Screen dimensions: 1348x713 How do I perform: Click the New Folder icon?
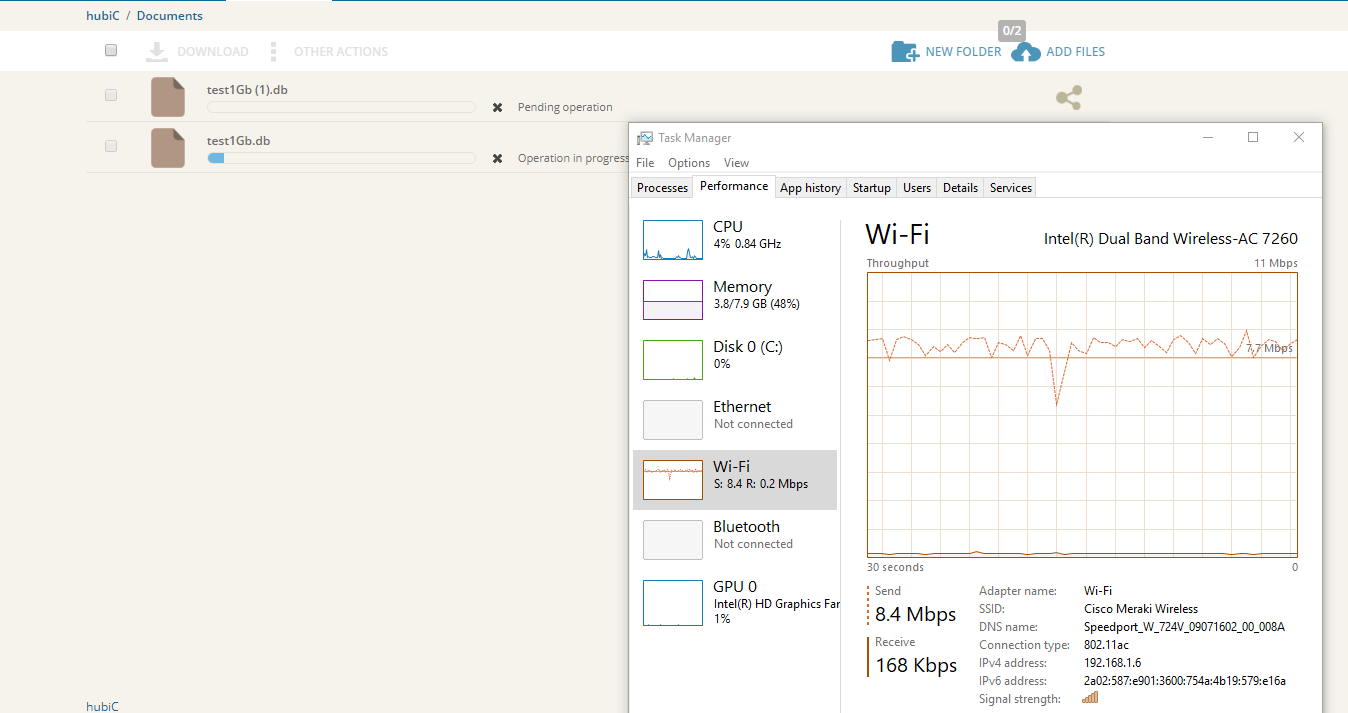(x=905, y=52)
